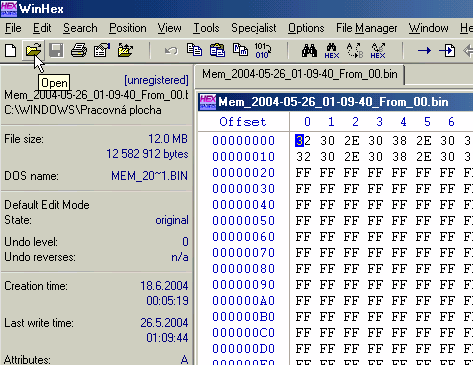Click offset row 000000A0

click(243, 301)
